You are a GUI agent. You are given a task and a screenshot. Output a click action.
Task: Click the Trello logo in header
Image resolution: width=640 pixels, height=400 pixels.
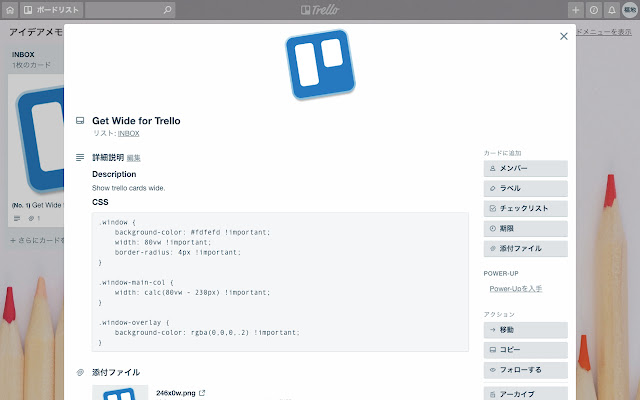coord(320,10)
